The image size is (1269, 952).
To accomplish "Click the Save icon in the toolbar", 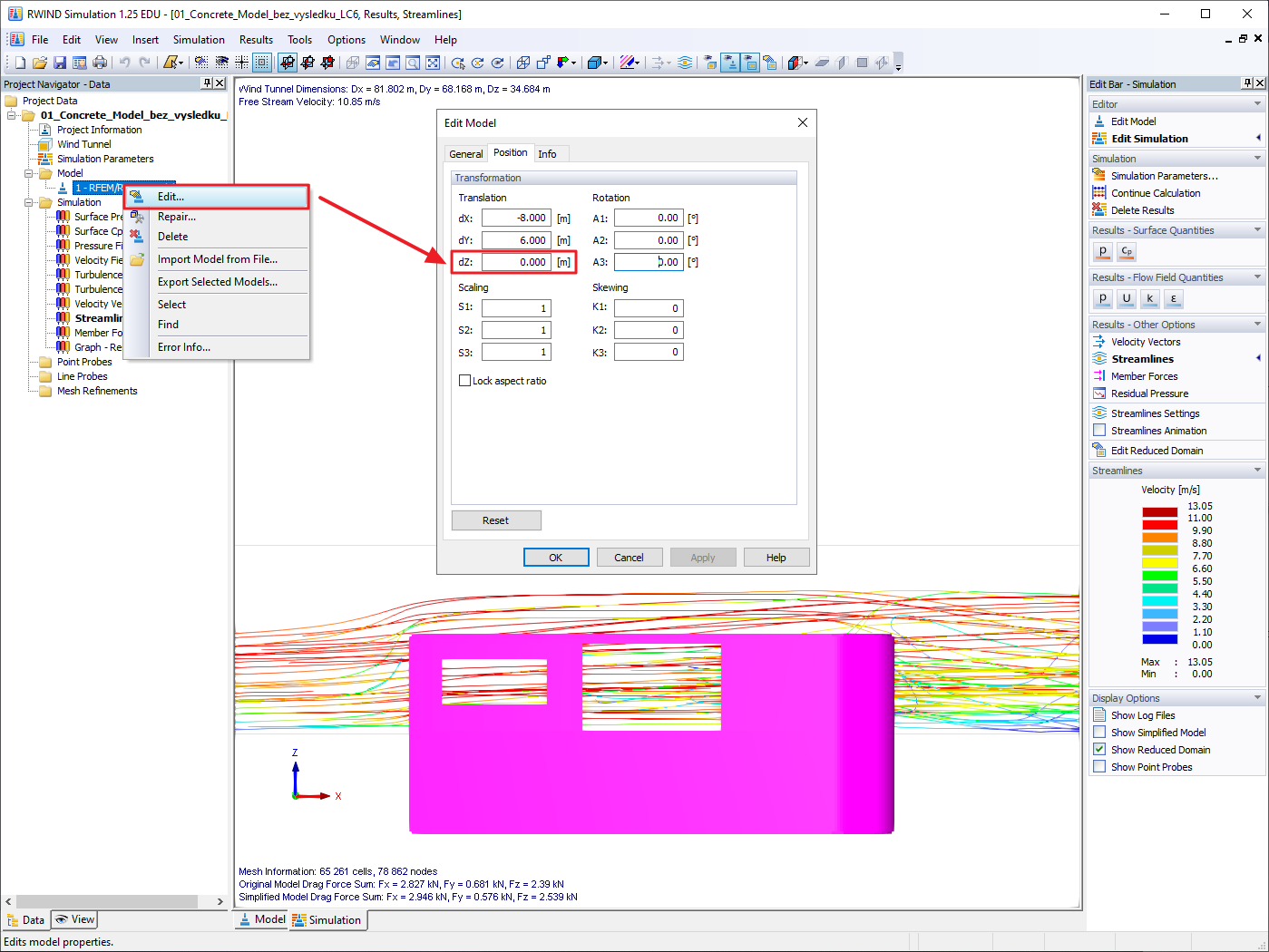I will [58, 62].
